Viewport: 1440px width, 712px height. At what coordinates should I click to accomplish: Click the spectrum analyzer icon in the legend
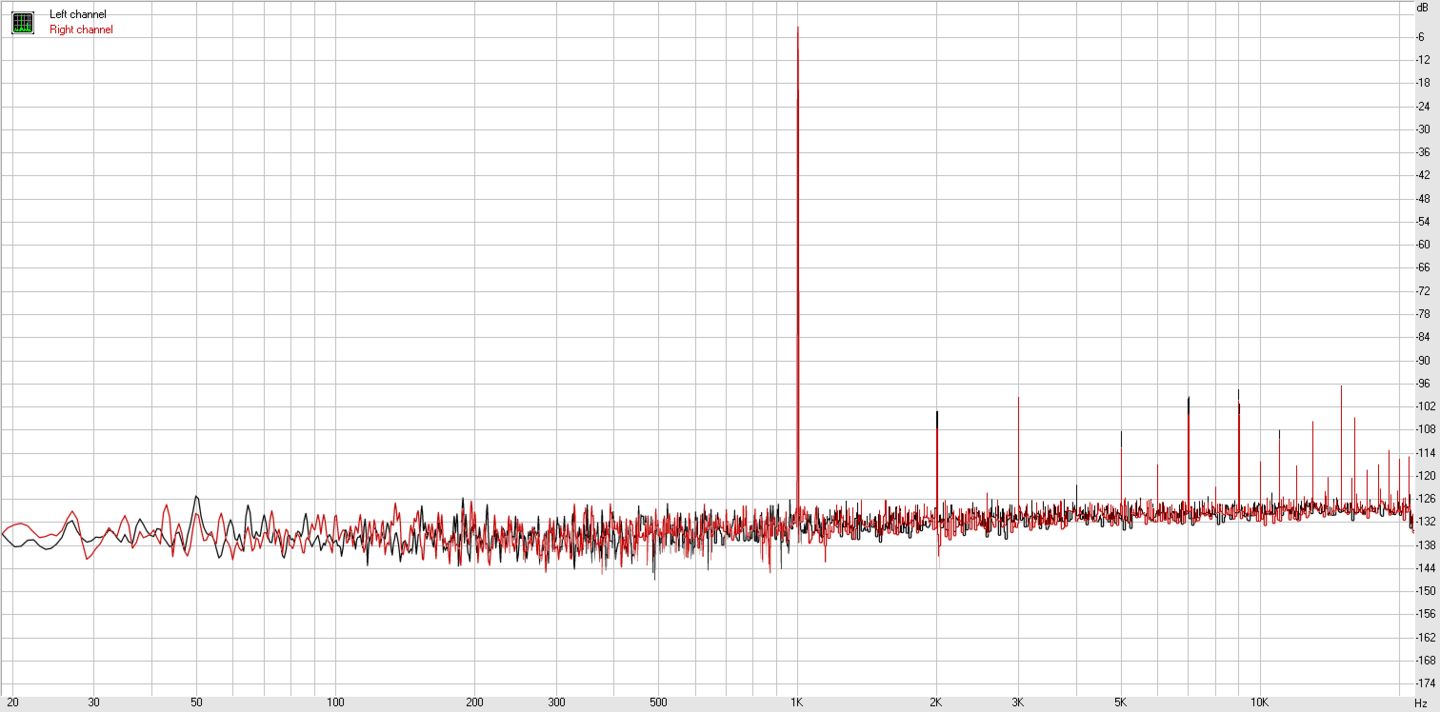tap(22, 22)
